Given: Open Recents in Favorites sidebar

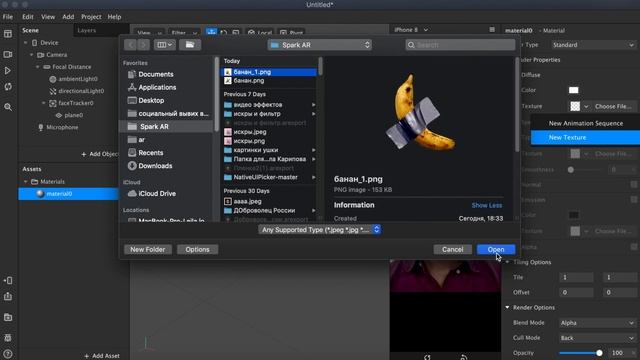Looking at the screenshot, I should click(151, 153).
